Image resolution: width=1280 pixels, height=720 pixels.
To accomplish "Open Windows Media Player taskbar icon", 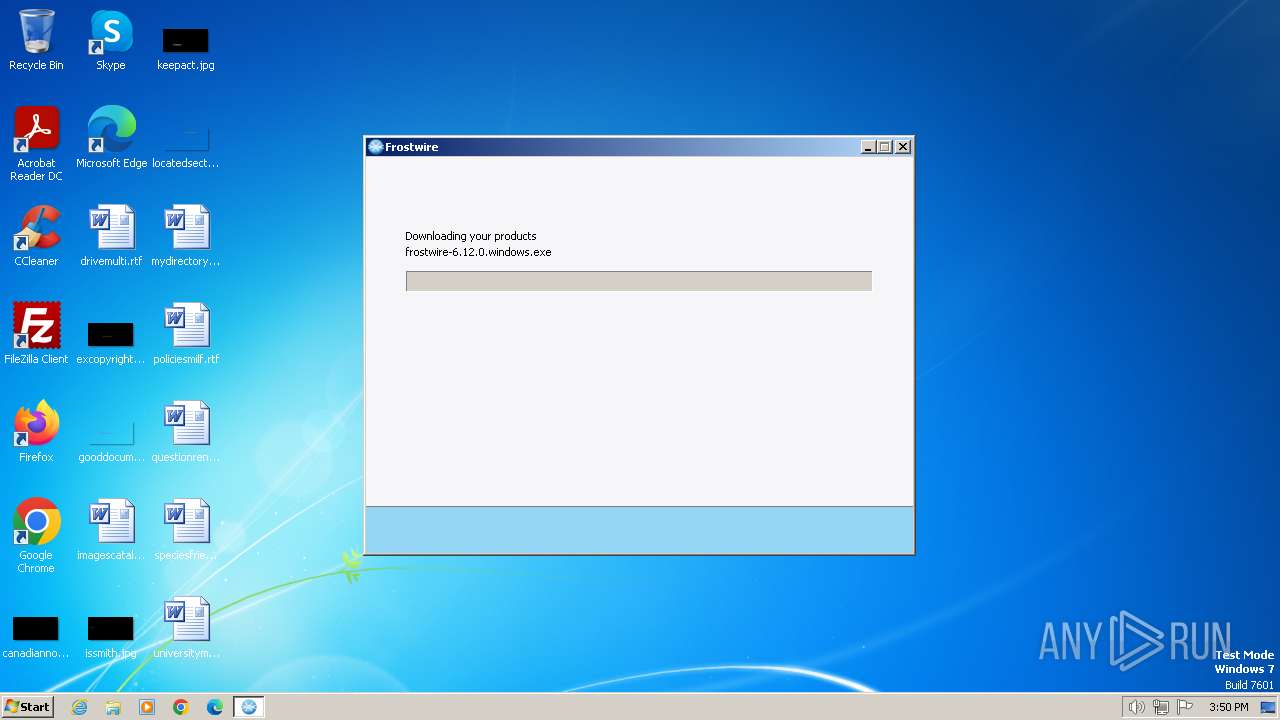I will click(x=147, y=707).
